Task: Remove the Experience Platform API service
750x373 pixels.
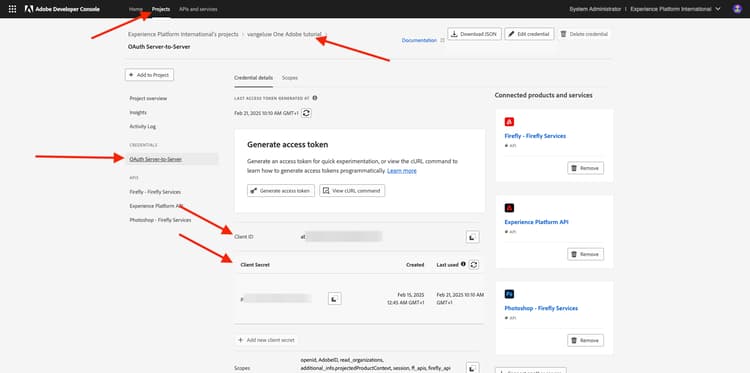Action: 585,254
